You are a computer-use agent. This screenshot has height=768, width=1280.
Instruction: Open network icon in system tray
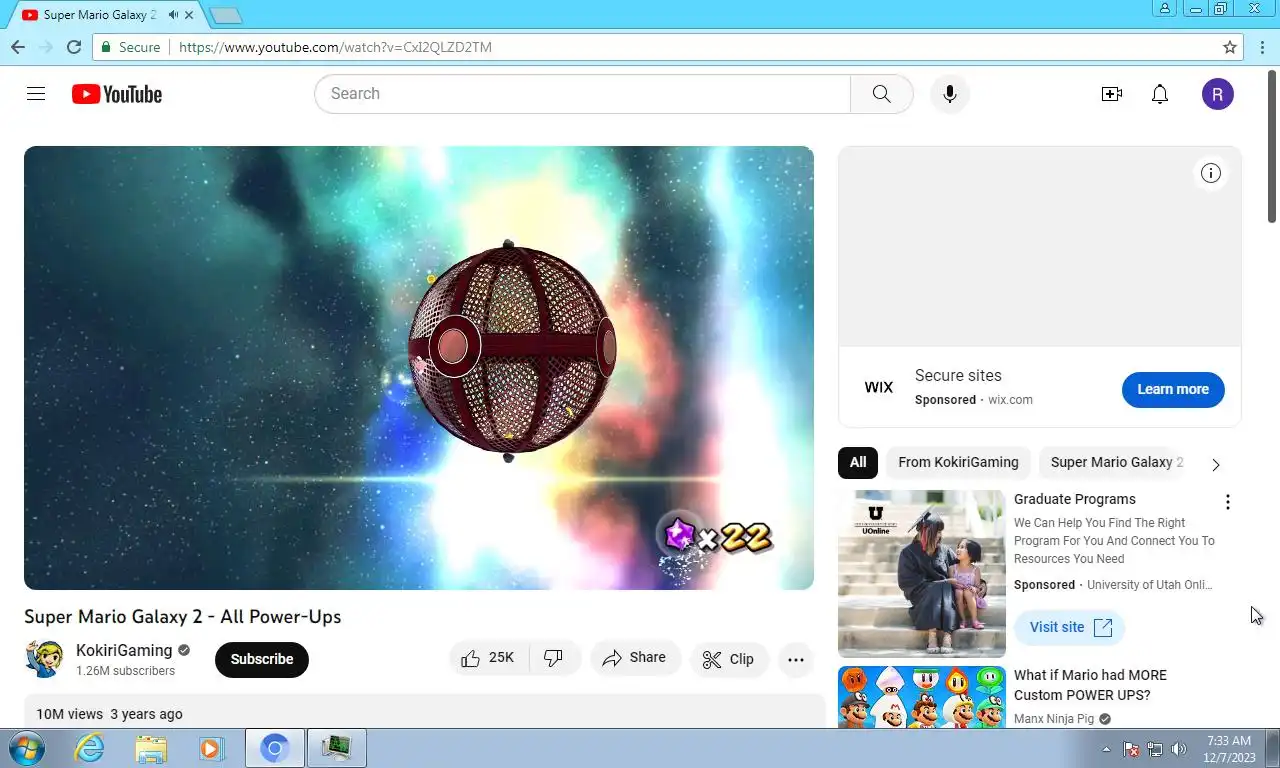point(1155,749)
